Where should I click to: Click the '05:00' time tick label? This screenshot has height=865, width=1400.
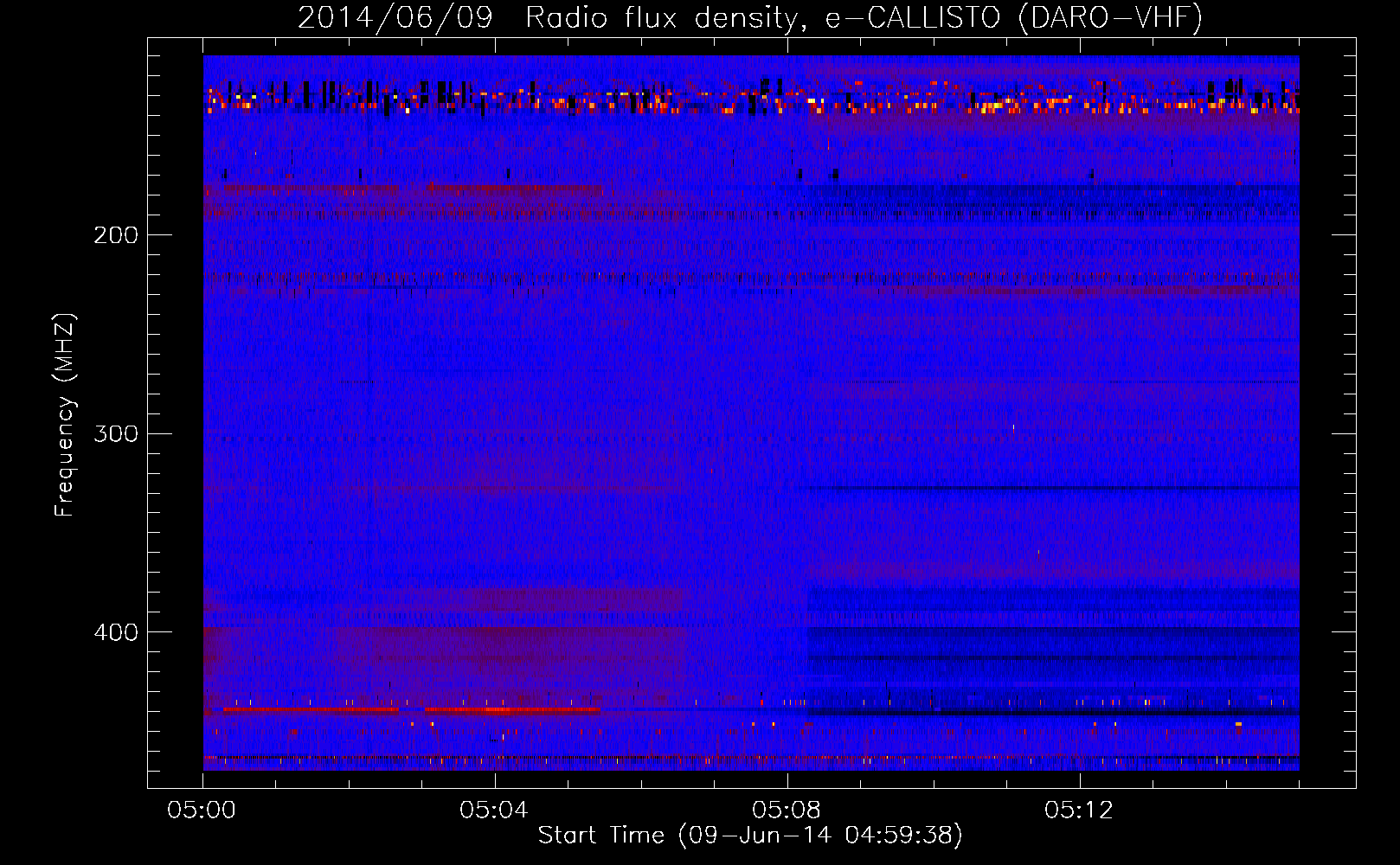pos(202,811)
